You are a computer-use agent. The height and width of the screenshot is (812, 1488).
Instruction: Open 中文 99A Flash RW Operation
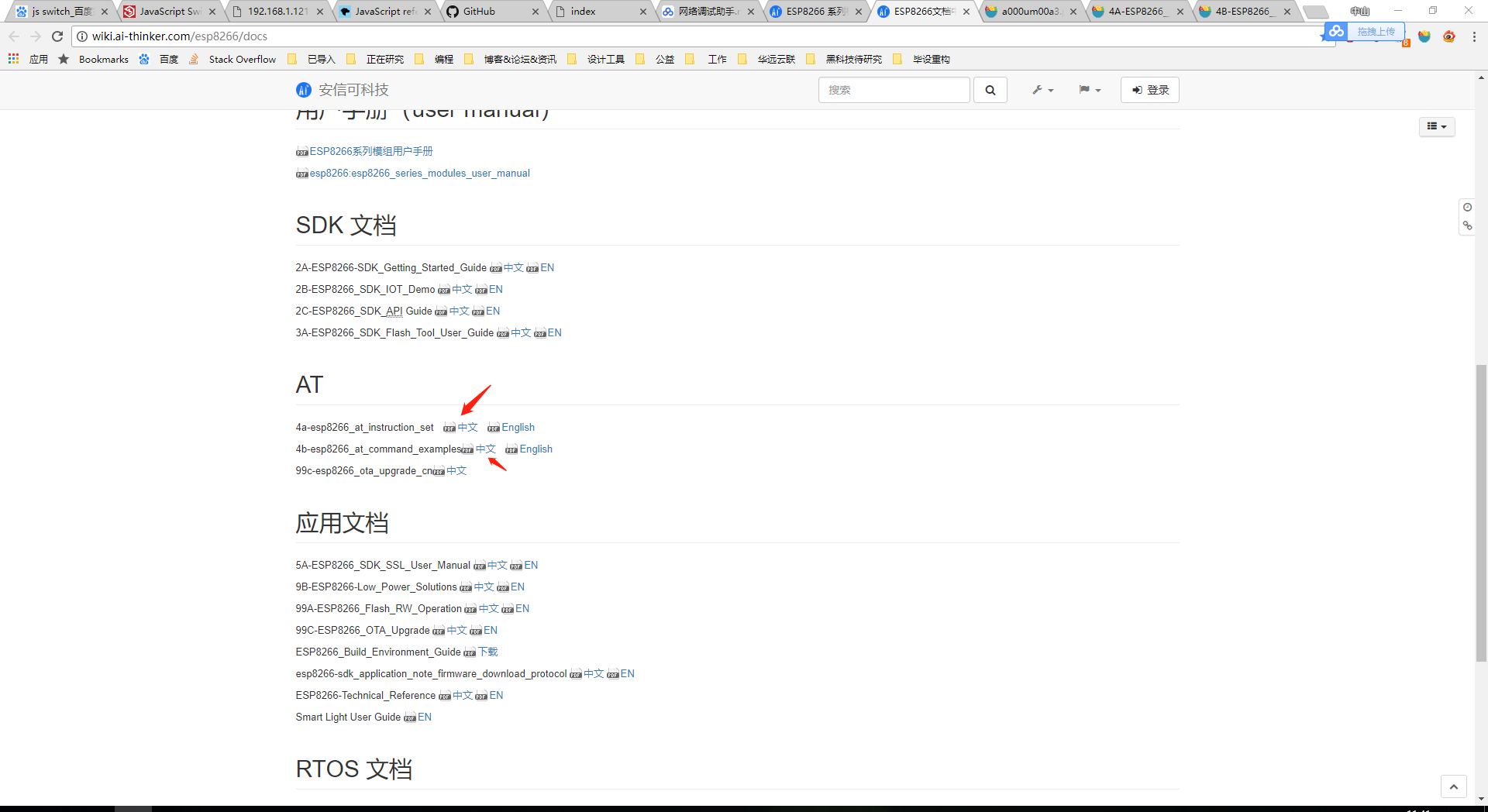click(x=488, y=608)
